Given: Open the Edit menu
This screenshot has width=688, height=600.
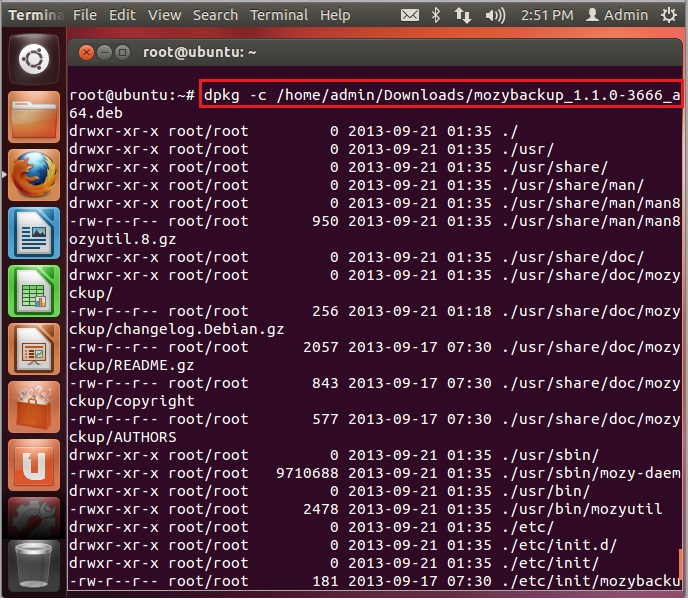Looking at the screenshot, I should click(x=122, y=15).
